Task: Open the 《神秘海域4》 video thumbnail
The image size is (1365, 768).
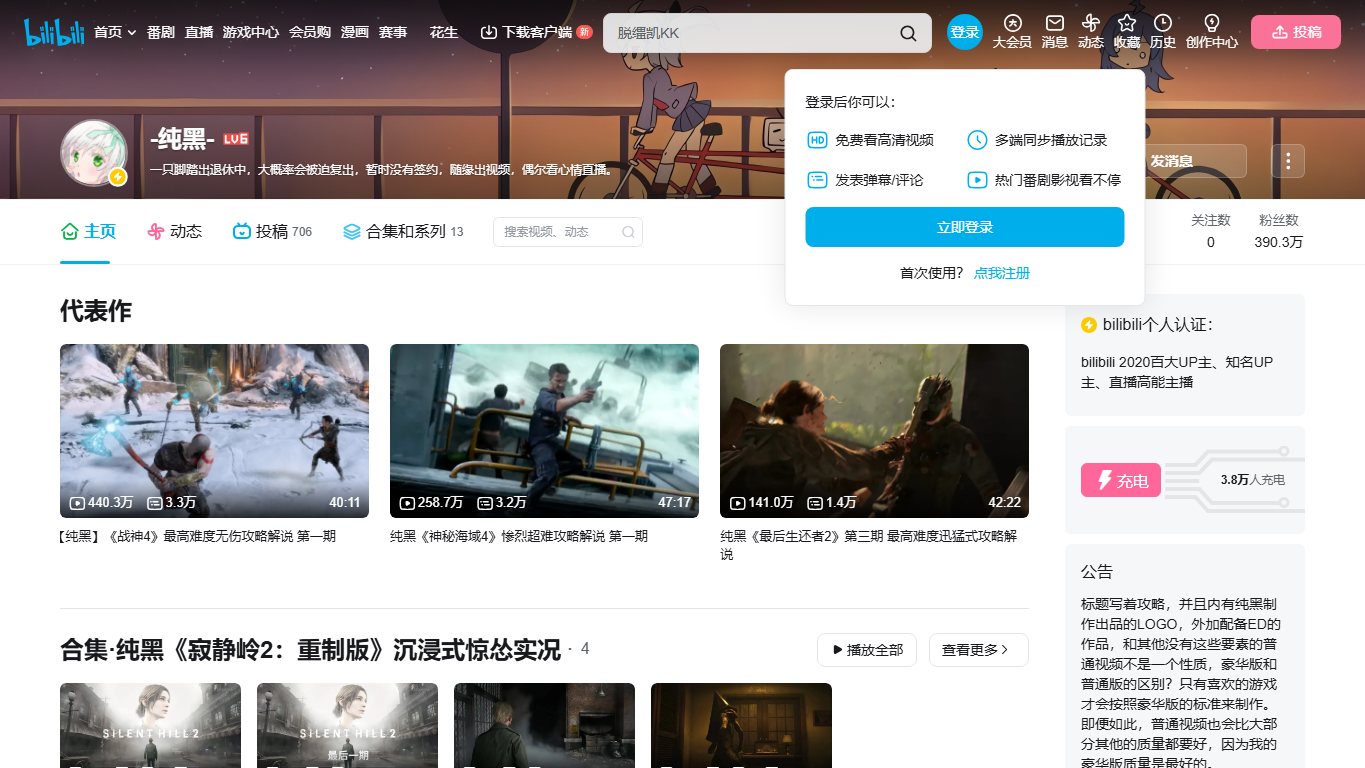Action: click(x=544, y=431)
